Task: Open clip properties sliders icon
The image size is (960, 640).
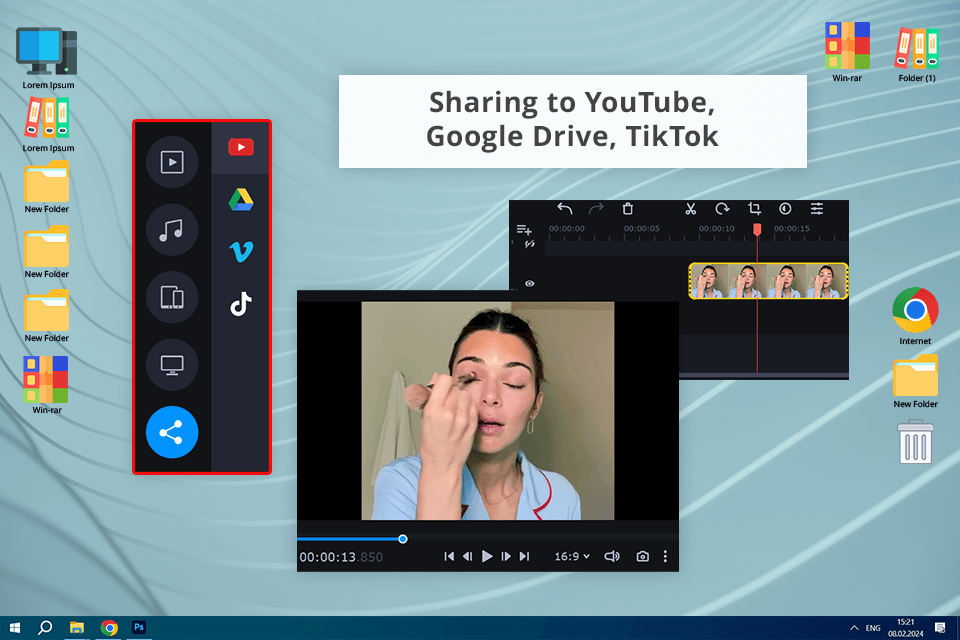Action: 817,209
